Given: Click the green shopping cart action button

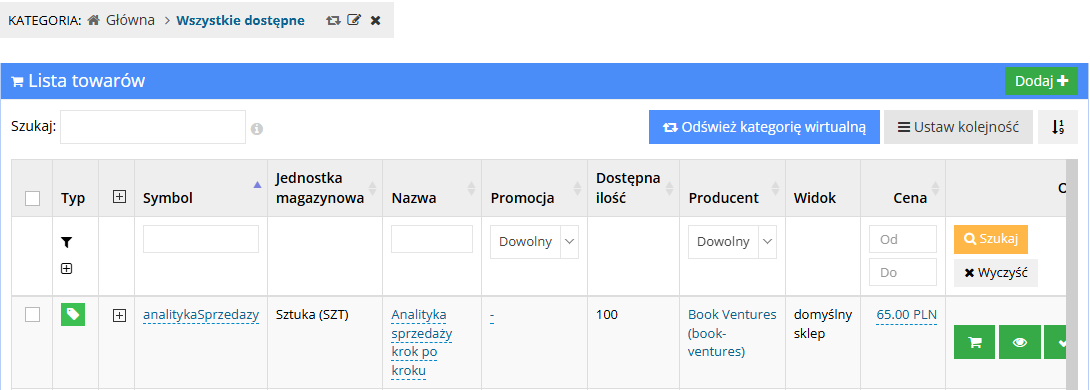Looking at the screenshot, I should click(x=975, y=343).
